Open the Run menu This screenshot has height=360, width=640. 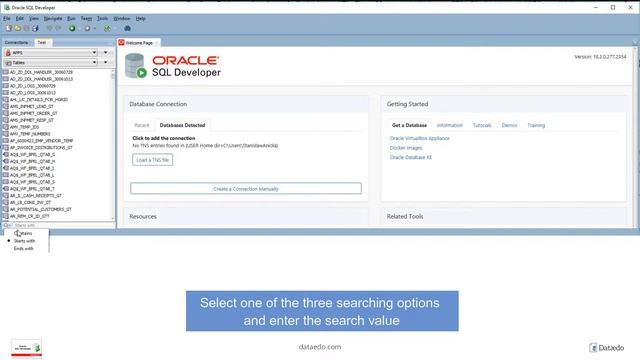point(71,18)
